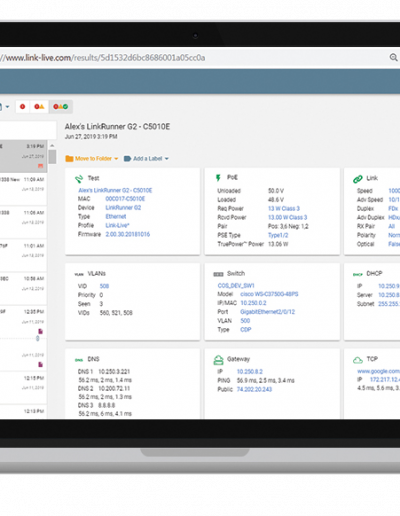Click the Switch card icon
400x516 pixels.
click(218, 274)
